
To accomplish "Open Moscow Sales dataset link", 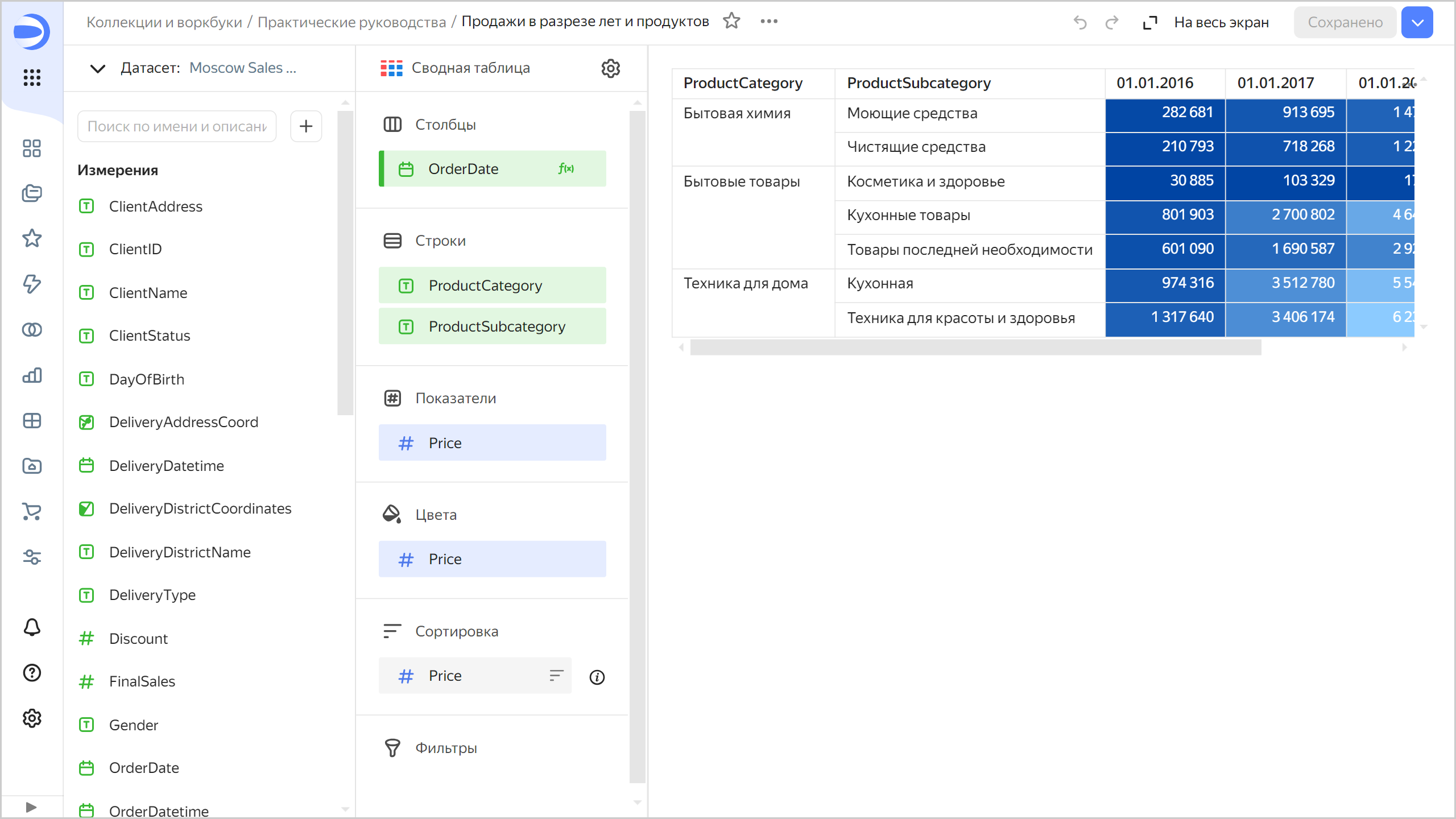I will [x=242, y=68].
